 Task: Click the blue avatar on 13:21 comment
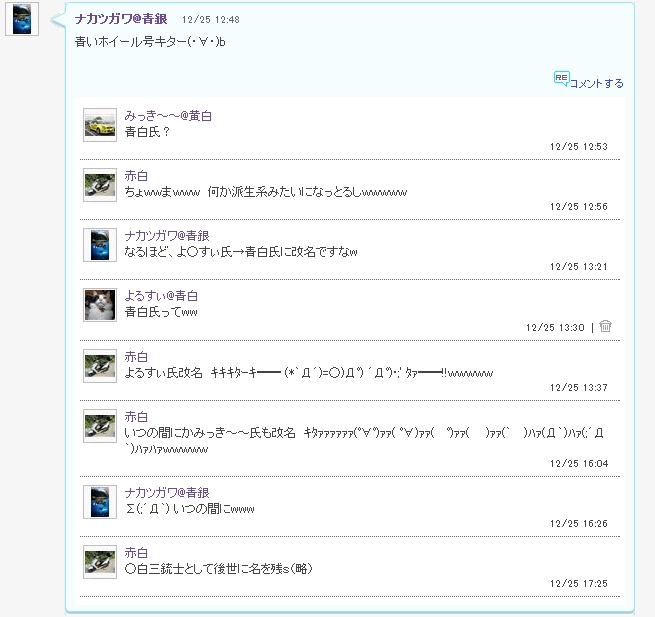pyautogui.click(x=100, y=245)
